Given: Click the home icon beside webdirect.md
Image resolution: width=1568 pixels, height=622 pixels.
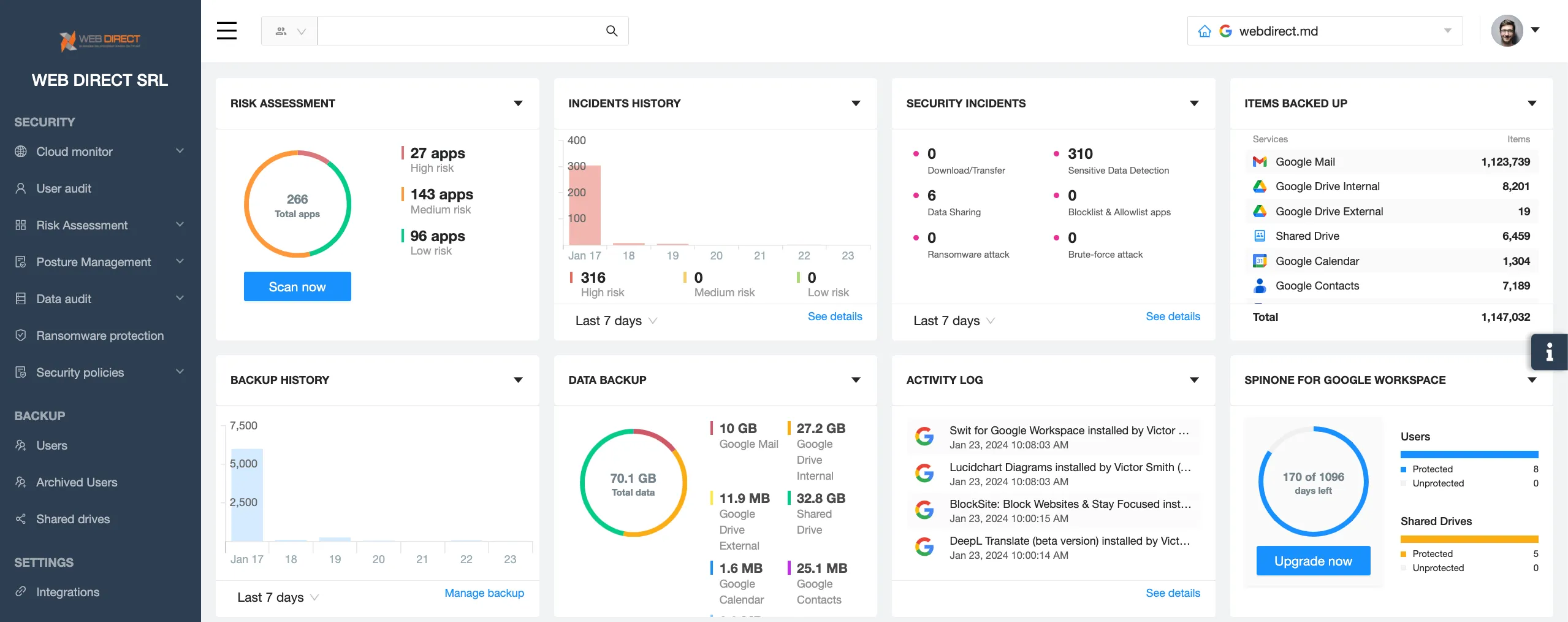Looking at the screenshot, I should (1206, 31).
